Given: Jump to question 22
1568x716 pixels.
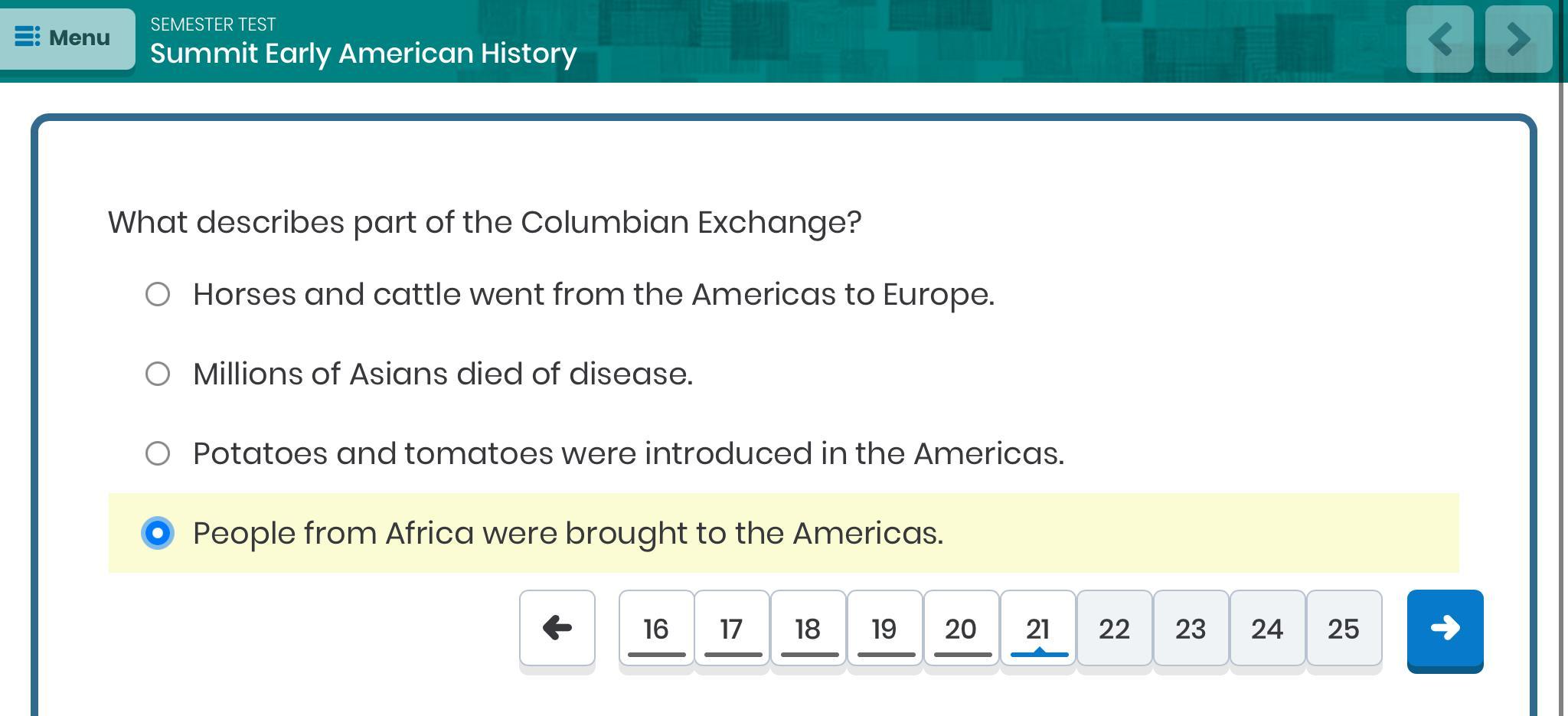Looking at the screenshot, I should point(1115,629).
